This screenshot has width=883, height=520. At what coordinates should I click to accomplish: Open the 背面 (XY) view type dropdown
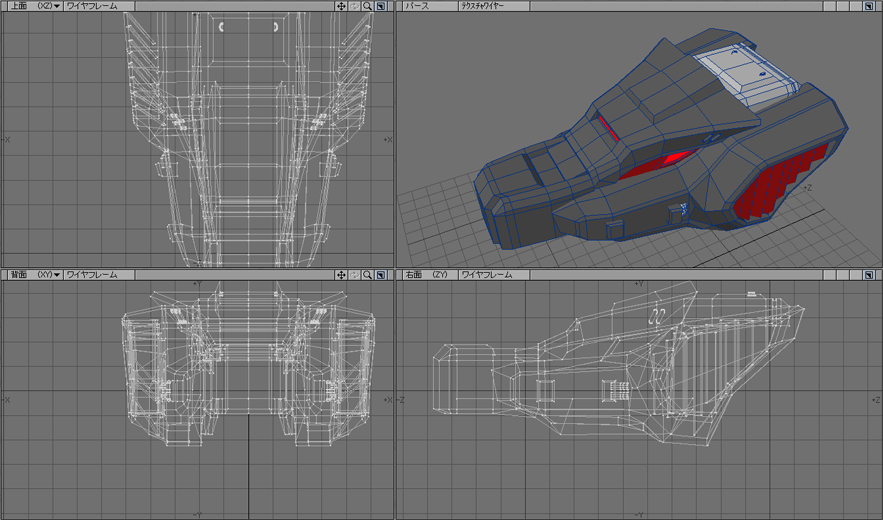[33, 274]
